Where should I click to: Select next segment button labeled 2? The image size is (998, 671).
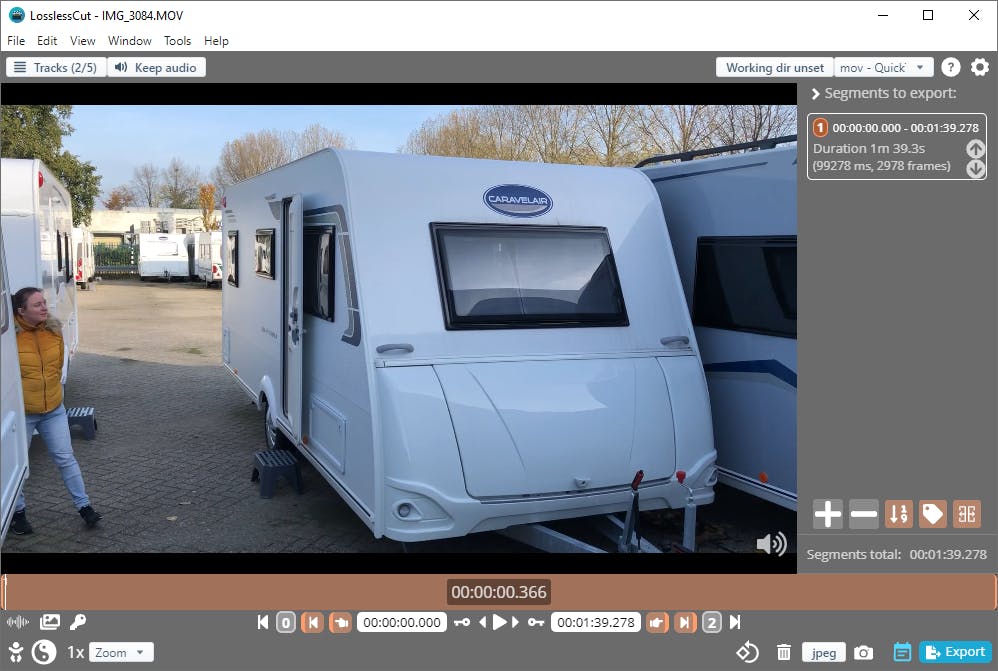click(712, 622)
